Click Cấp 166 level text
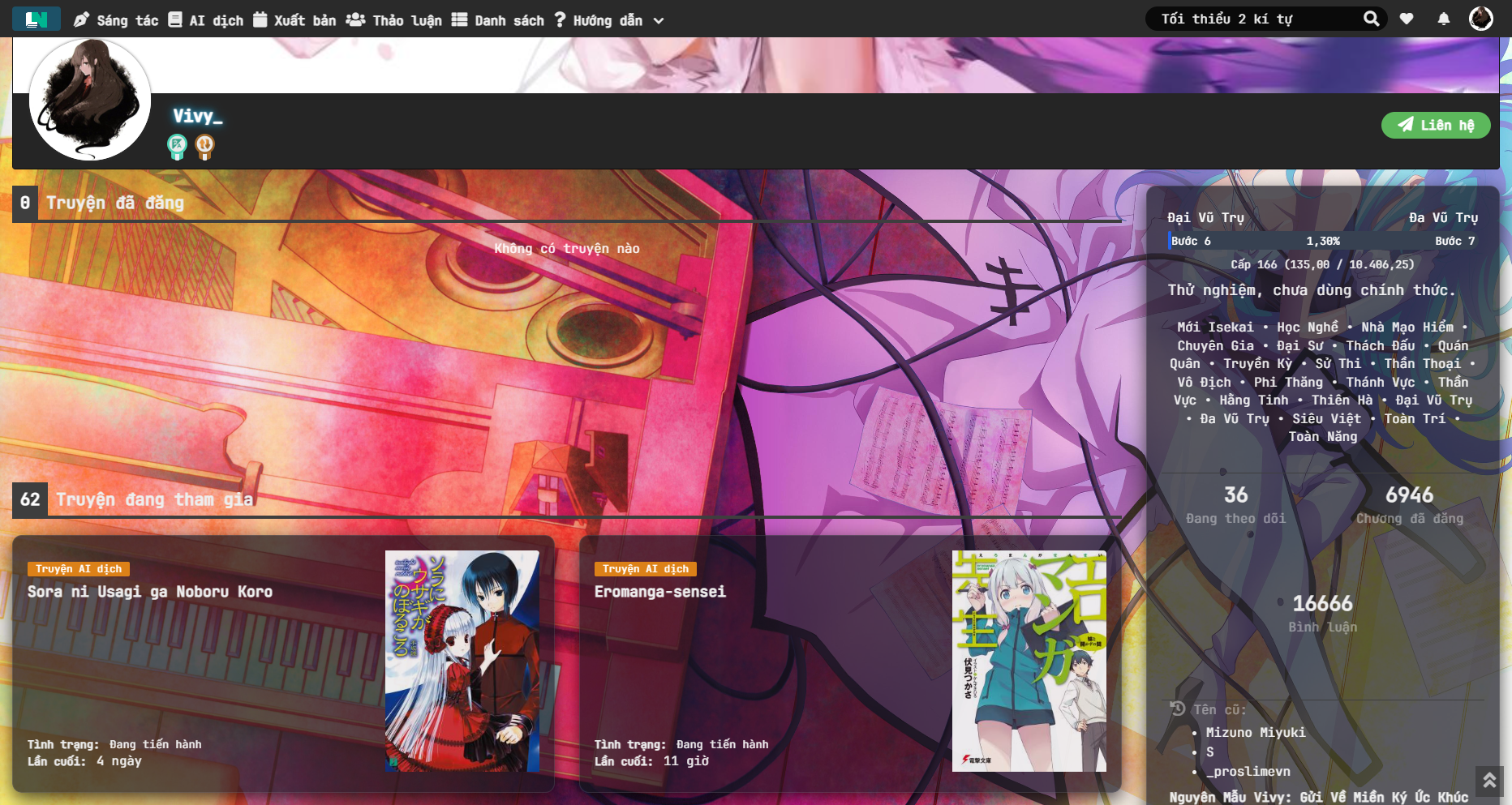The image size is (1512, 805). pyautogui.click(x=1323, y=264)
